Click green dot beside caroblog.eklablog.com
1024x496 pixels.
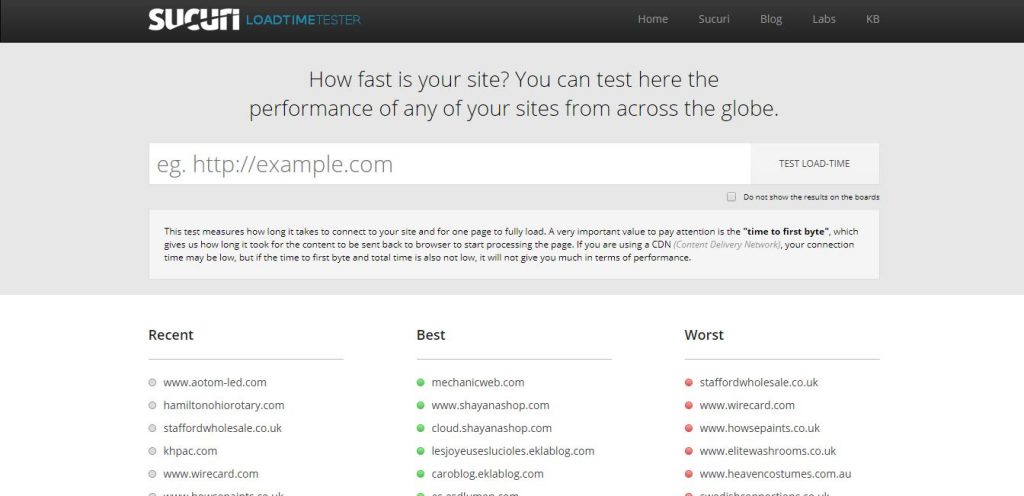421,474
